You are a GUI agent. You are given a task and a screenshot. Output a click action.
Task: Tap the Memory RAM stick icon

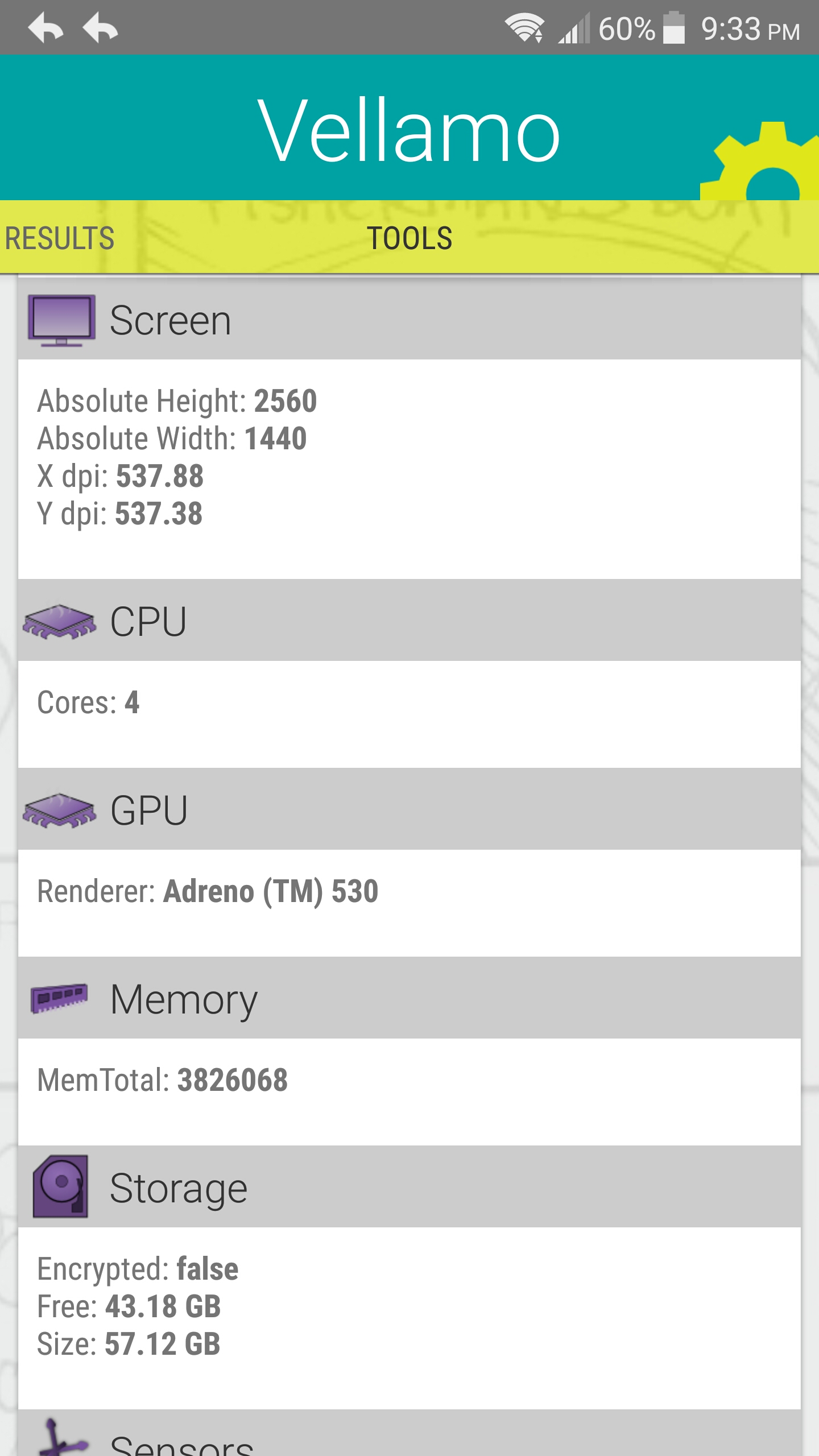(x=59, y=998)
